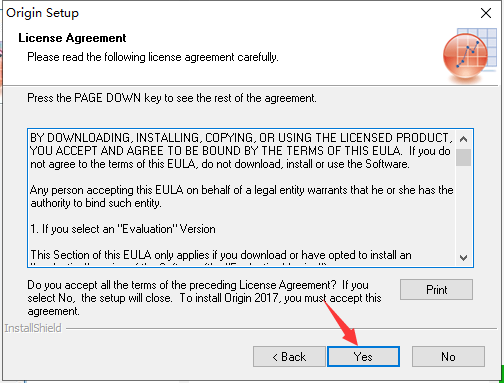
Task: Click the "Any person accepting this EULA" paragraph
Action: [242, 196]
